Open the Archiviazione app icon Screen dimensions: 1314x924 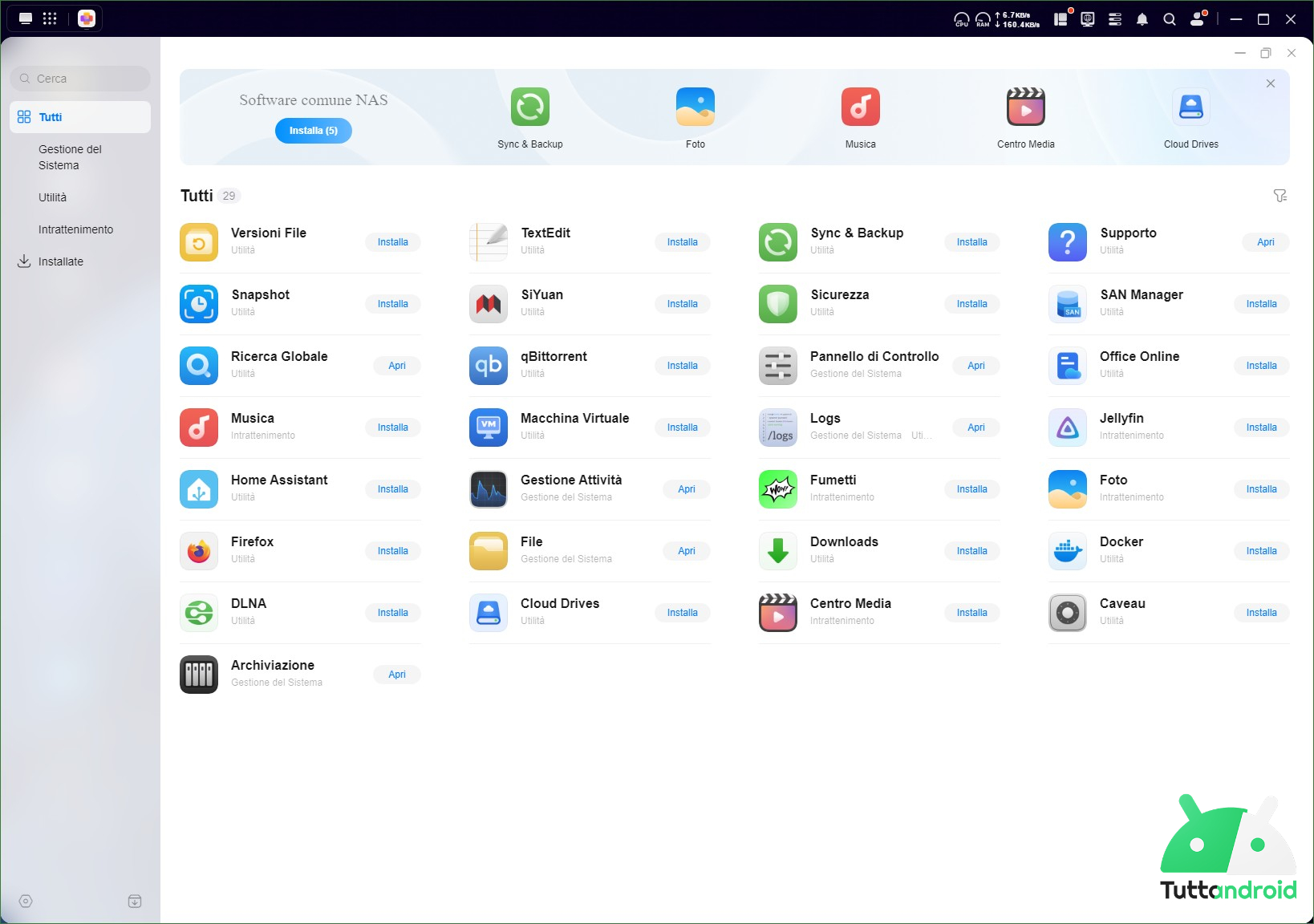click(x=199, y=675)
